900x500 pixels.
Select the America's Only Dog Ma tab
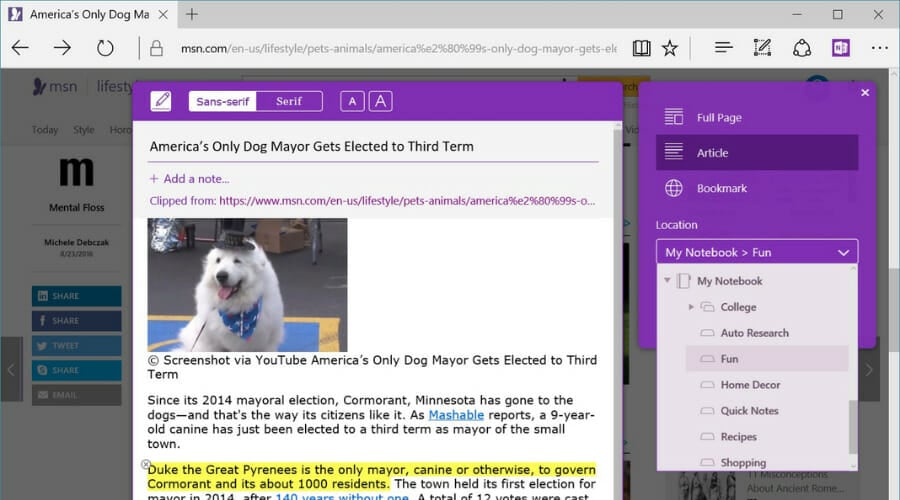[x=89, y=14]
